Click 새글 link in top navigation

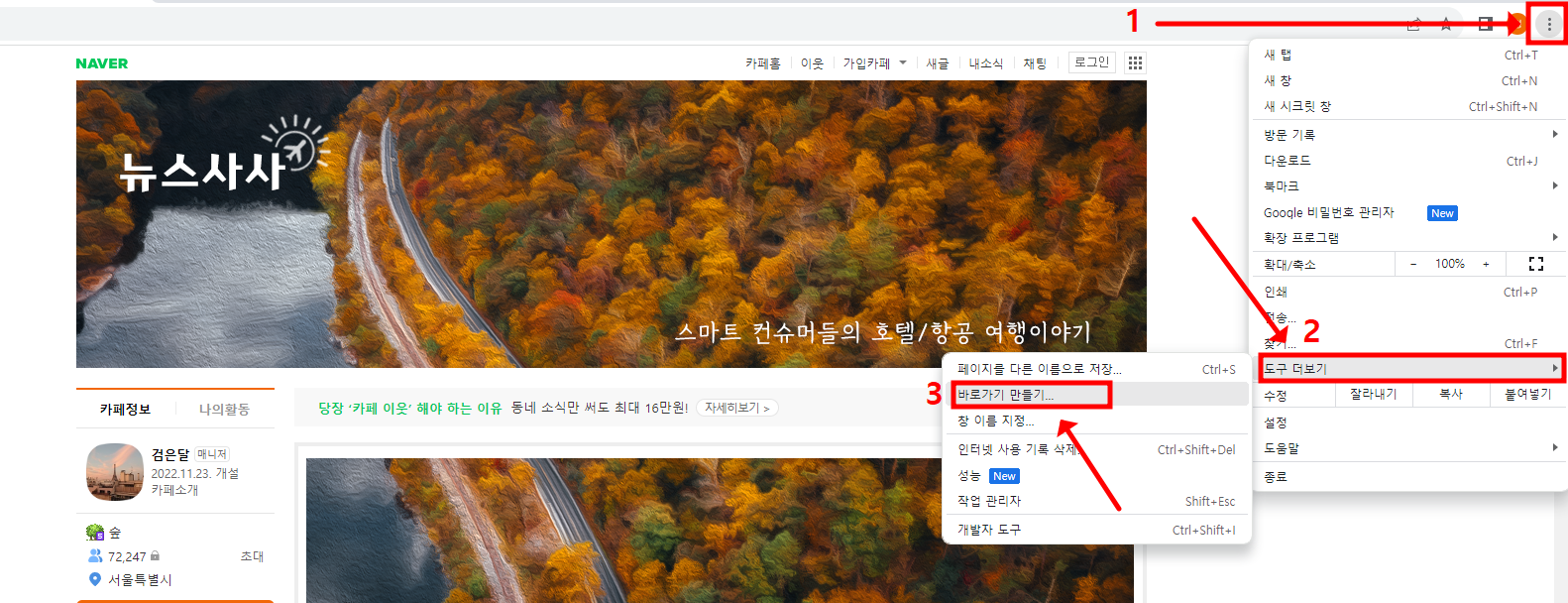(x=937, y=62)
